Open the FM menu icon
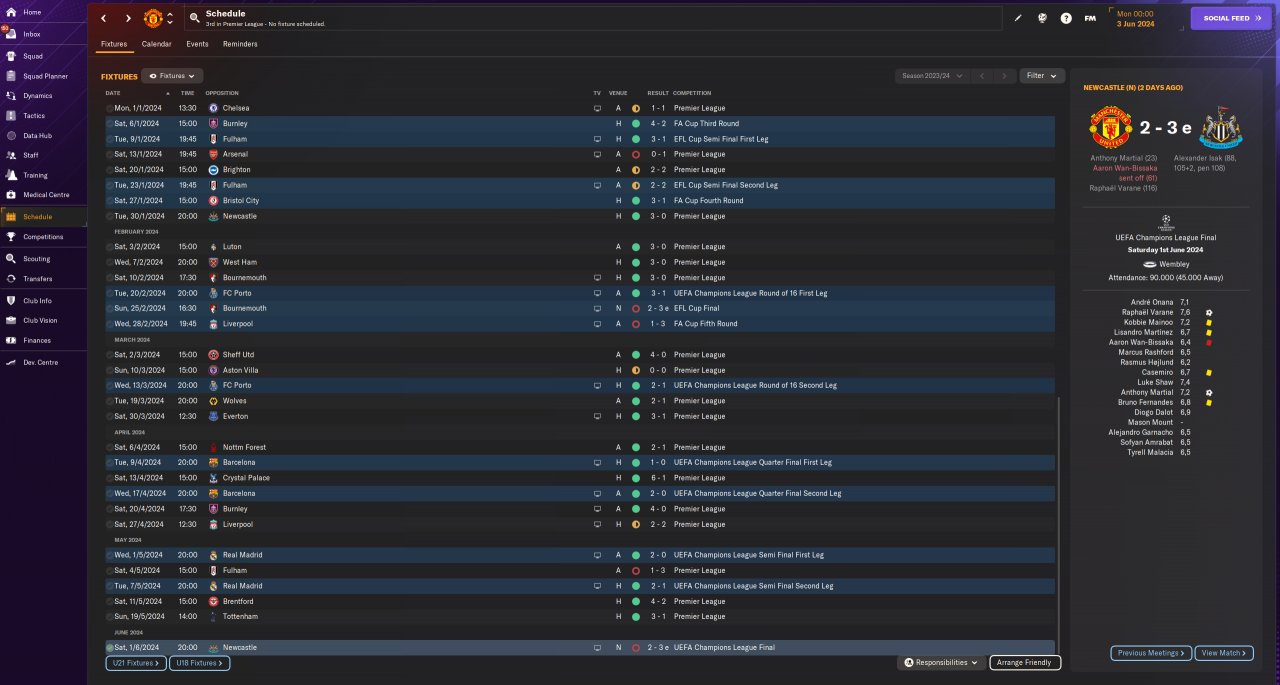 [1090, 18]
